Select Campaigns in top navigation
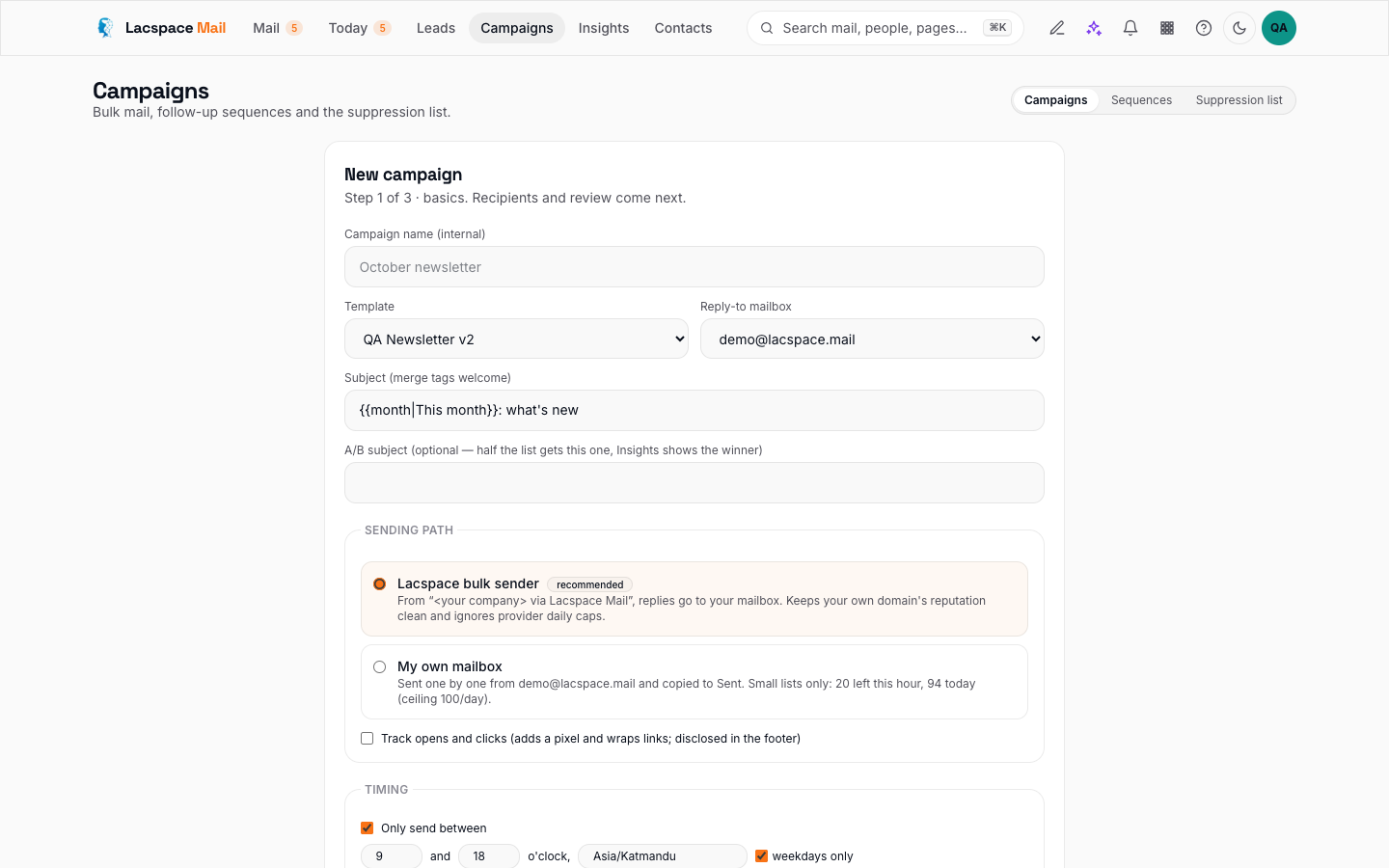Screen dimensions: 1389x868 517,28
